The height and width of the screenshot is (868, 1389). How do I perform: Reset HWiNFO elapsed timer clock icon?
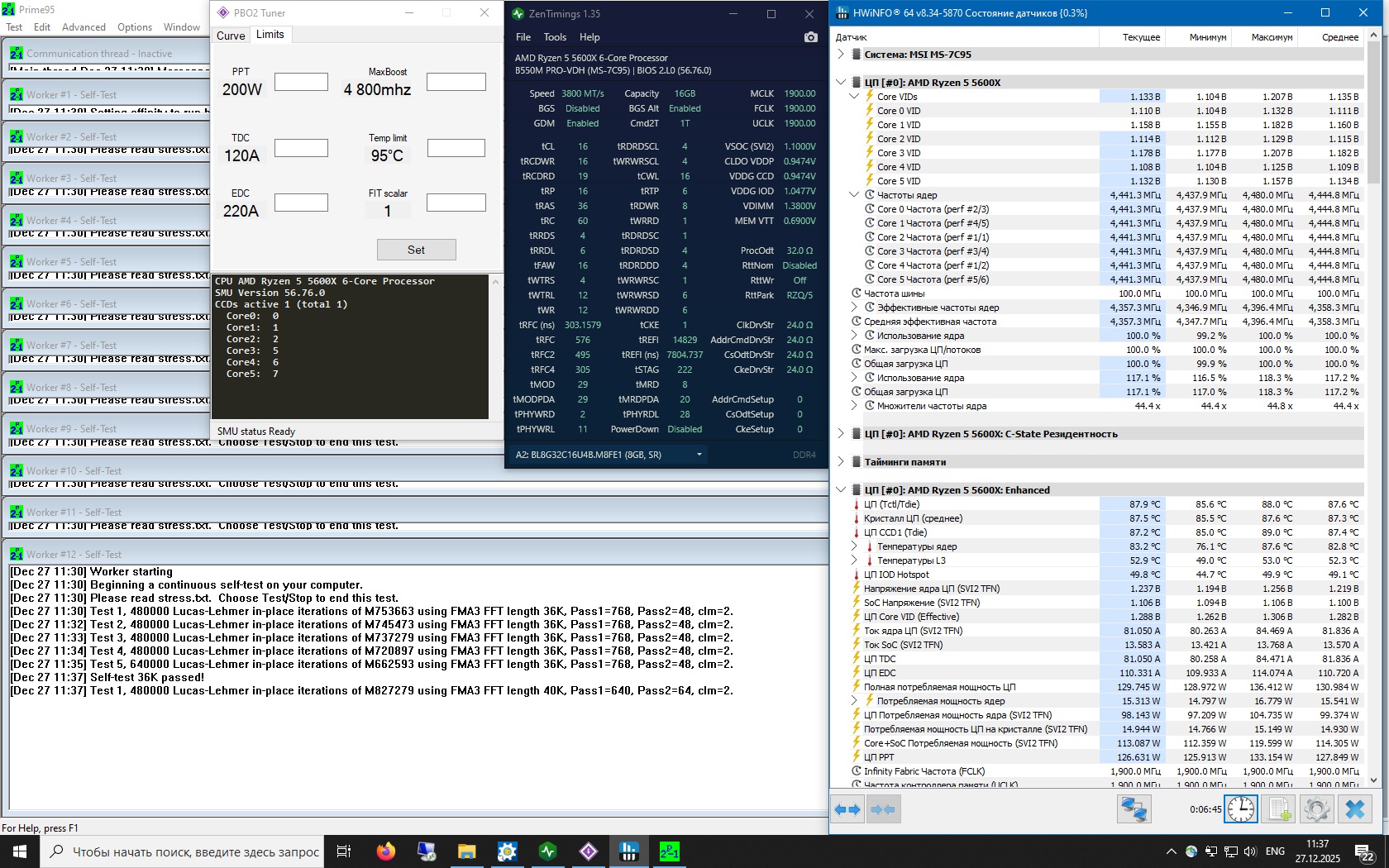[1240, 809]
